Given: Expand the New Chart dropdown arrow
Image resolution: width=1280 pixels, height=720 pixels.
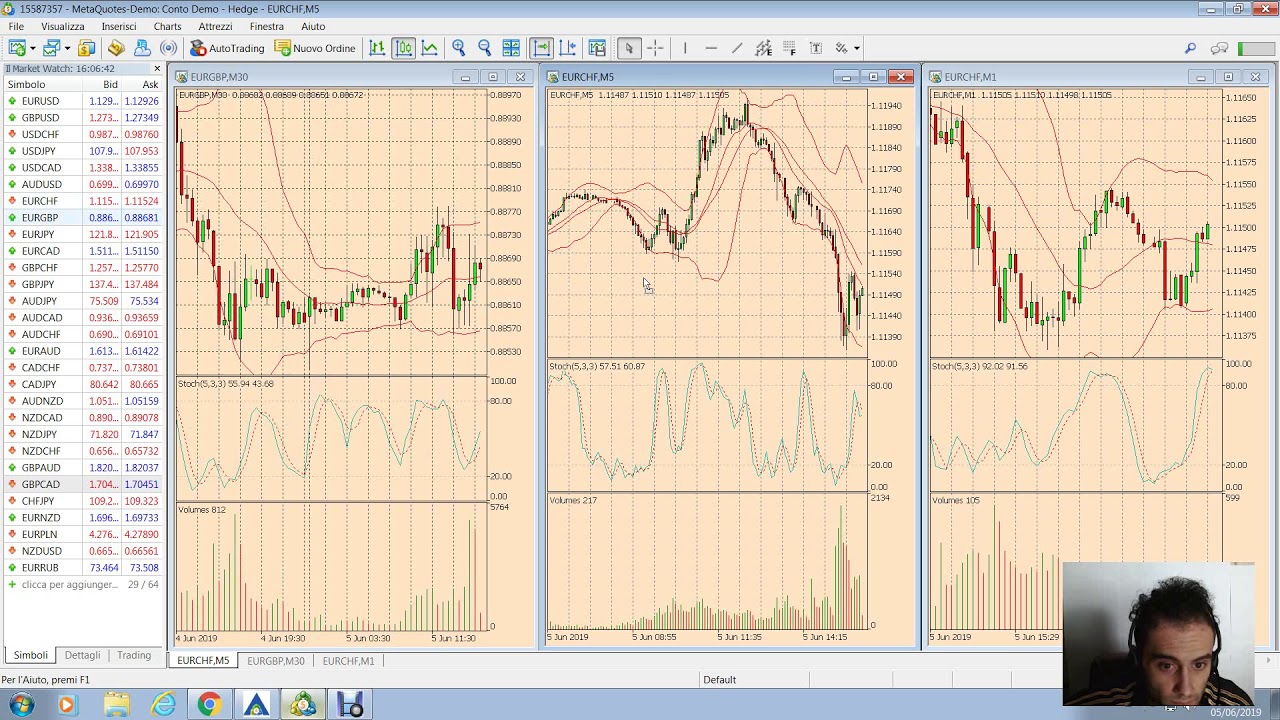Looking at the screenshot, I should (x=32, y=48).
